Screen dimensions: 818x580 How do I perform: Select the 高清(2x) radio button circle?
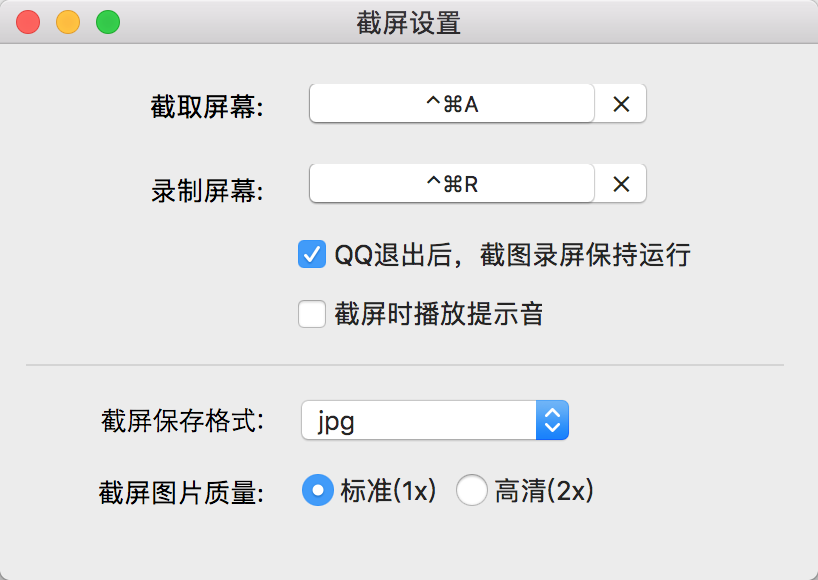(472, 490)
